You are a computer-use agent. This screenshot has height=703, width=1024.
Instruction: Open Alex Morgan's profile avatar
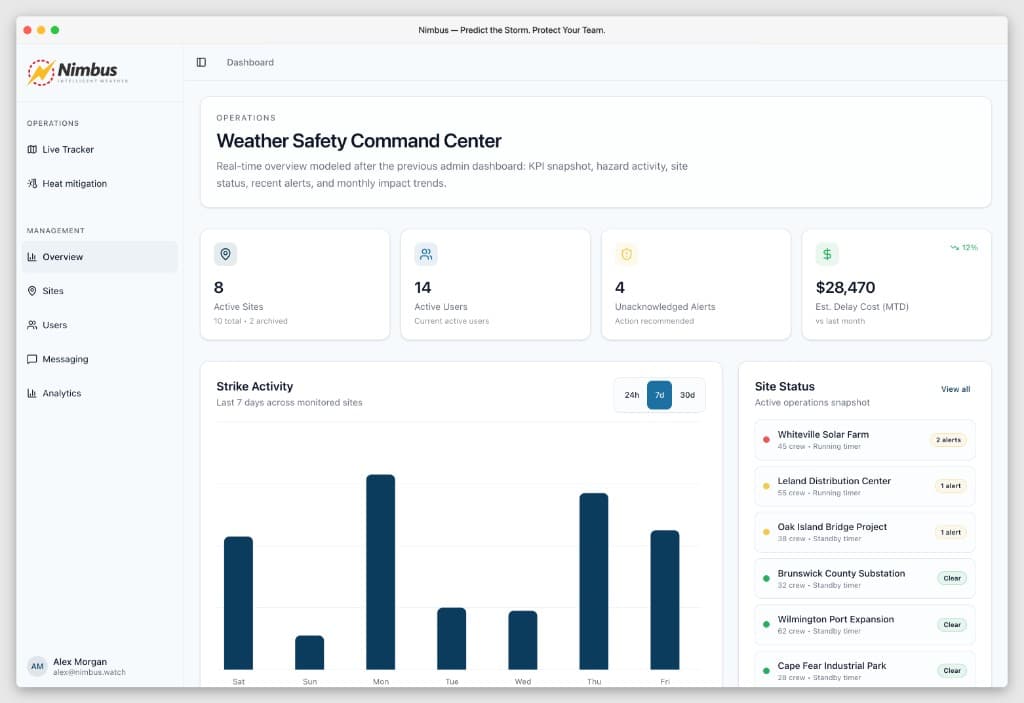(37, 666)
